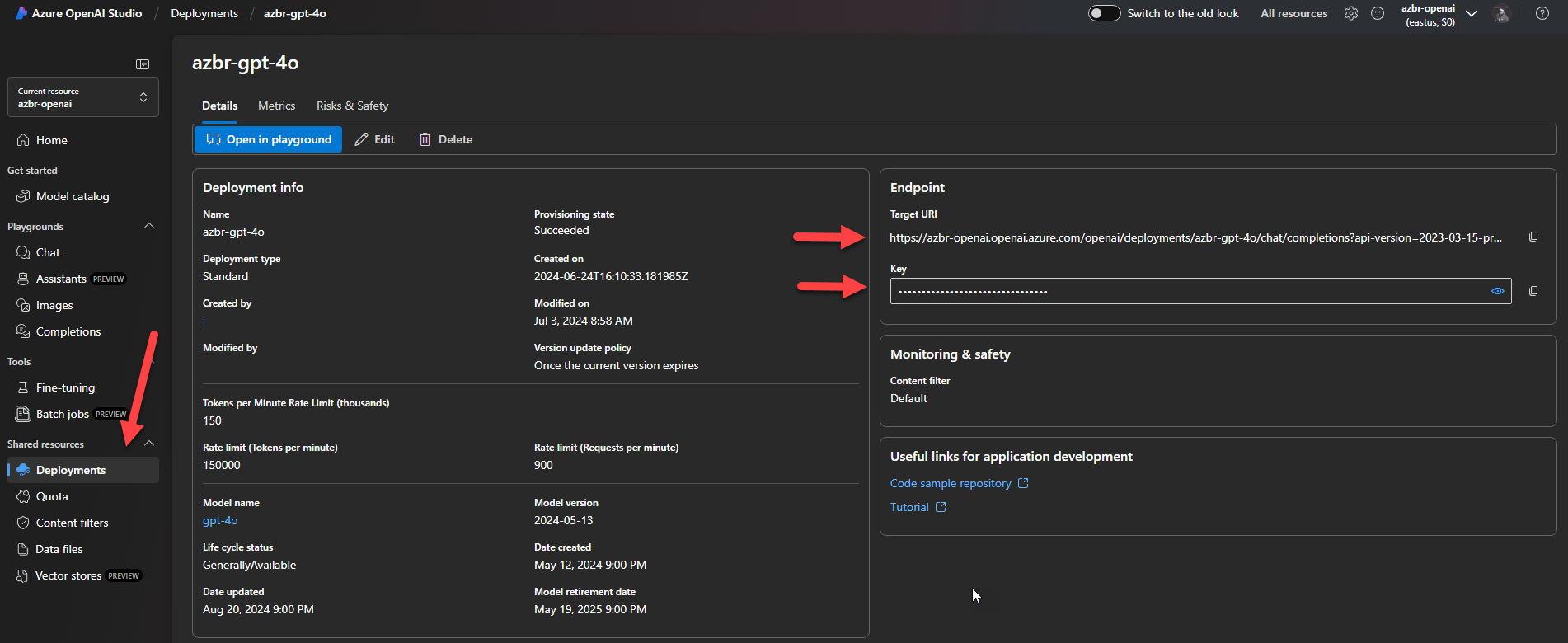
Task: Toggle the Switch to the old look switch
Action: tap(1104, 13)
